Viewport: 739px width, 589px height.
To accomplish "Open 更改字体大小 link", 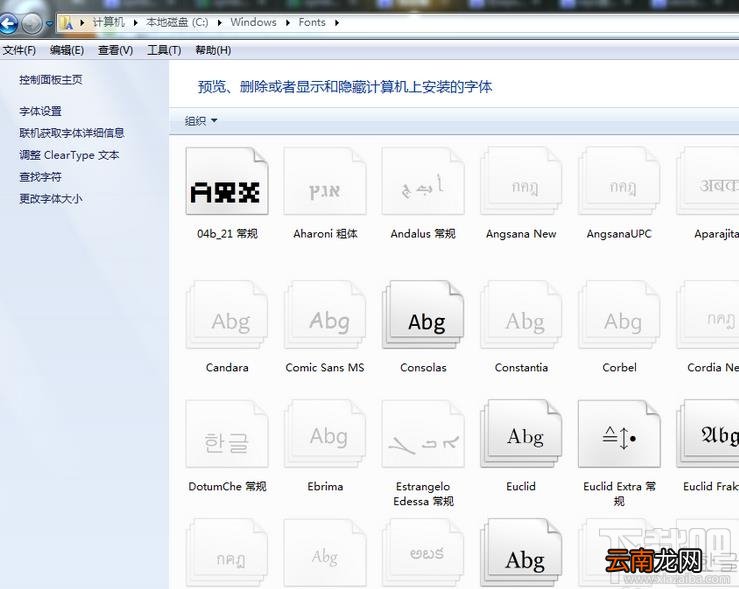I will [x=51, y=199].
